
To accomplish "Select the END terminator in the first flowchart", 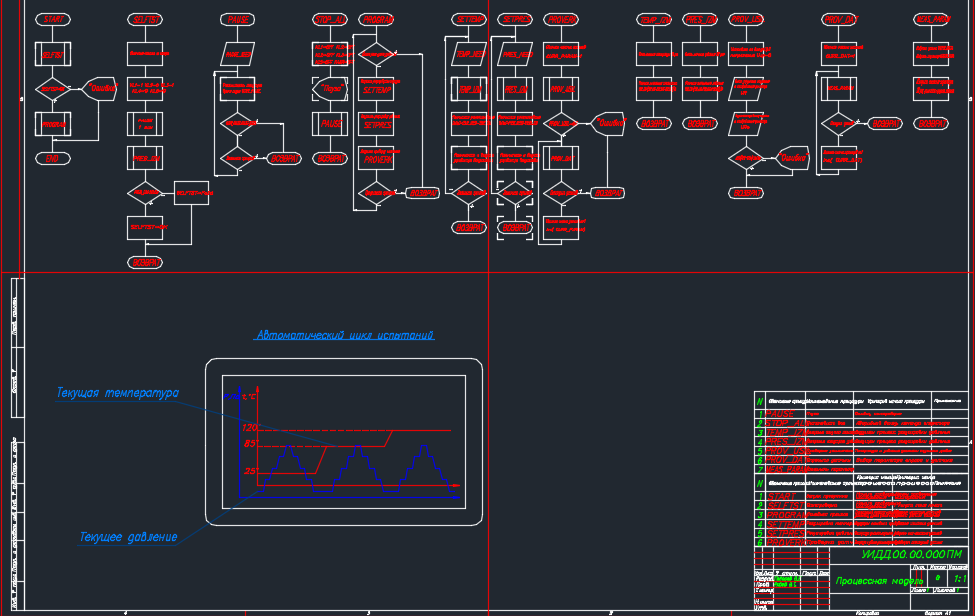I will pyautogui.click(x=54, y=158).
